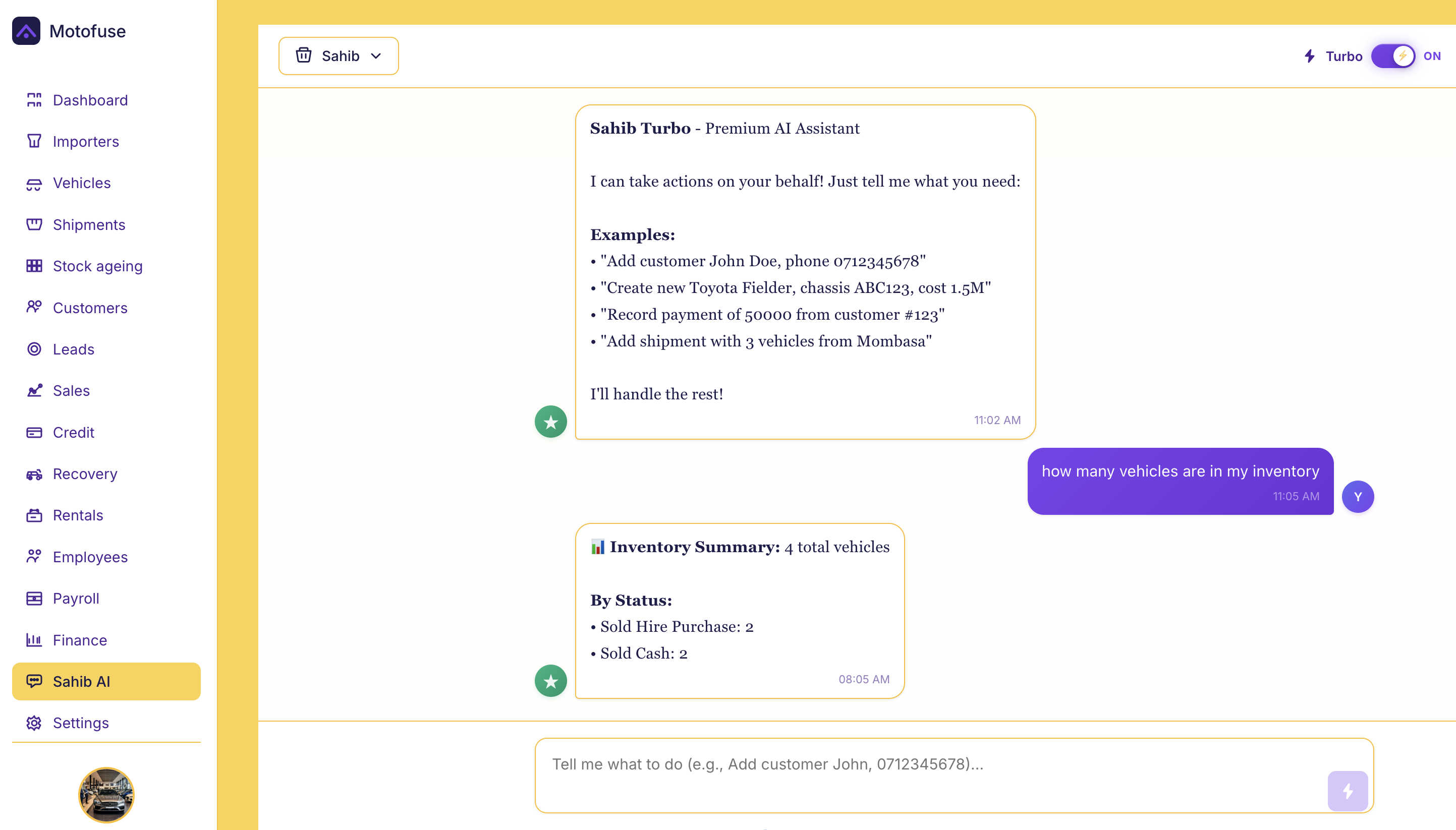Open Dashboard via its sidebar icon
Viewport: 1456px width, 830px height.
pos(34,100)
